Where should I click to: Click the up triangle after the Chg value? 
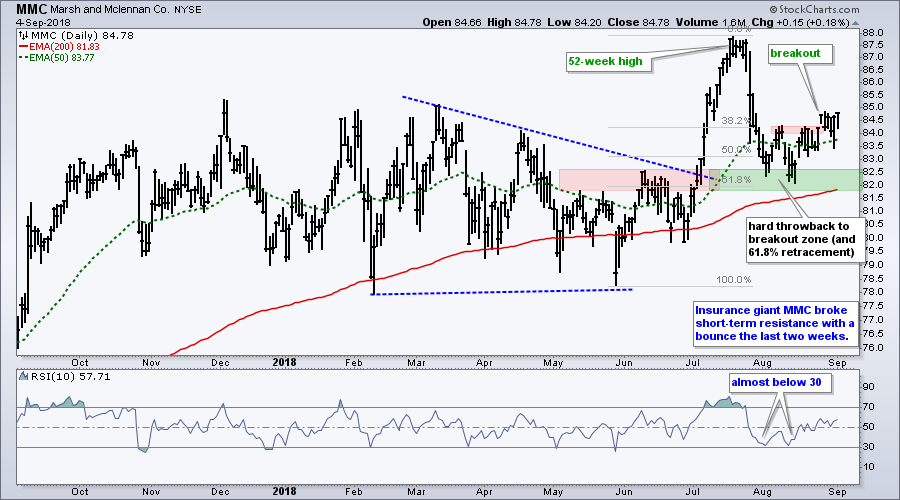click(855, 23)
